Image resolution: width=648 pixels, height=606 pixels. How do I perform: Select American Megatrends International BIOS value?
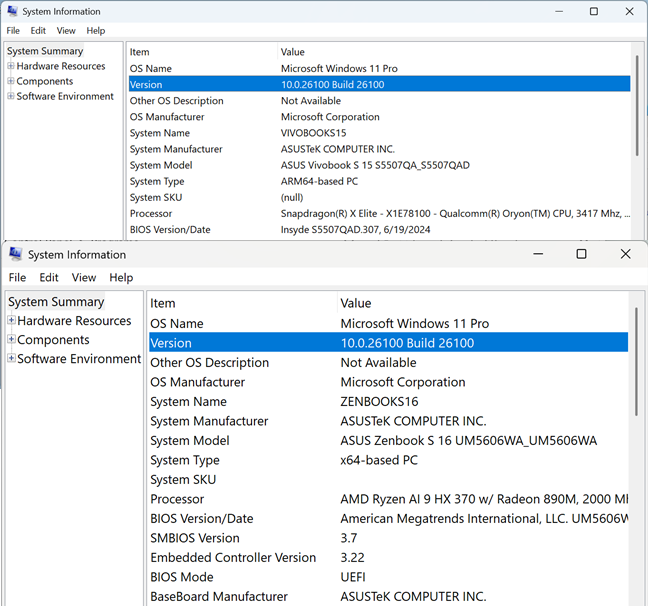484,519
